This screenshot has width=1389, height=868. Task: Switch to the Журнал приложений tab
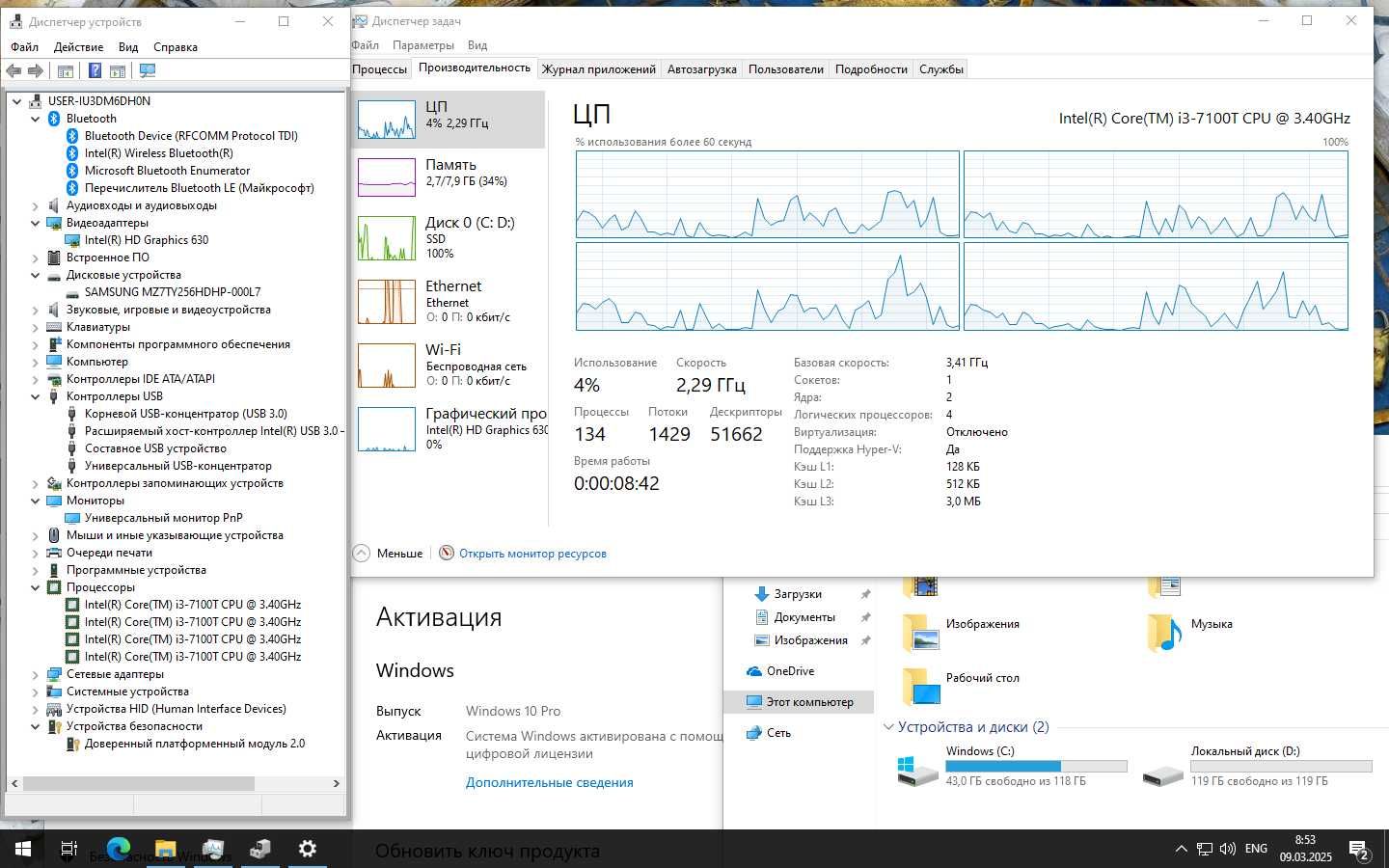[x=598, y=68]
